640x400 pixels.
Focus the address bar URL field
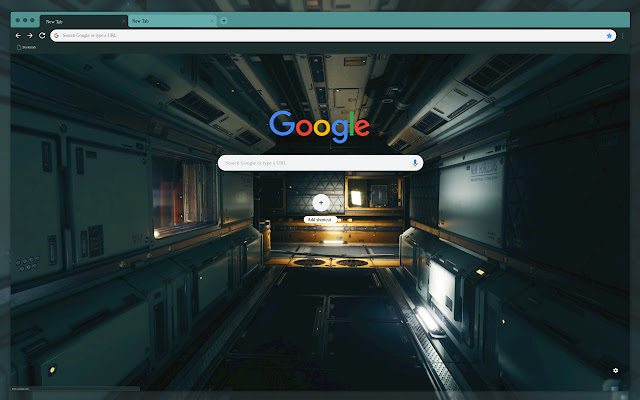[333, 36]
